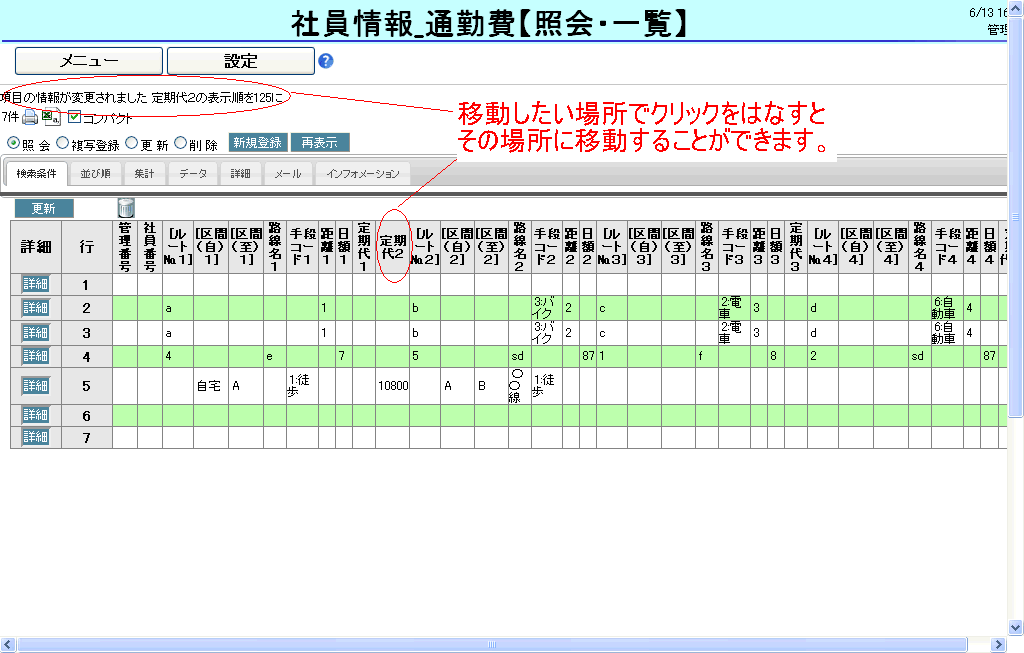The image size is (1024, 653).
Task: Toggle the コンパクト checkbox
Action: coord(74,117)
